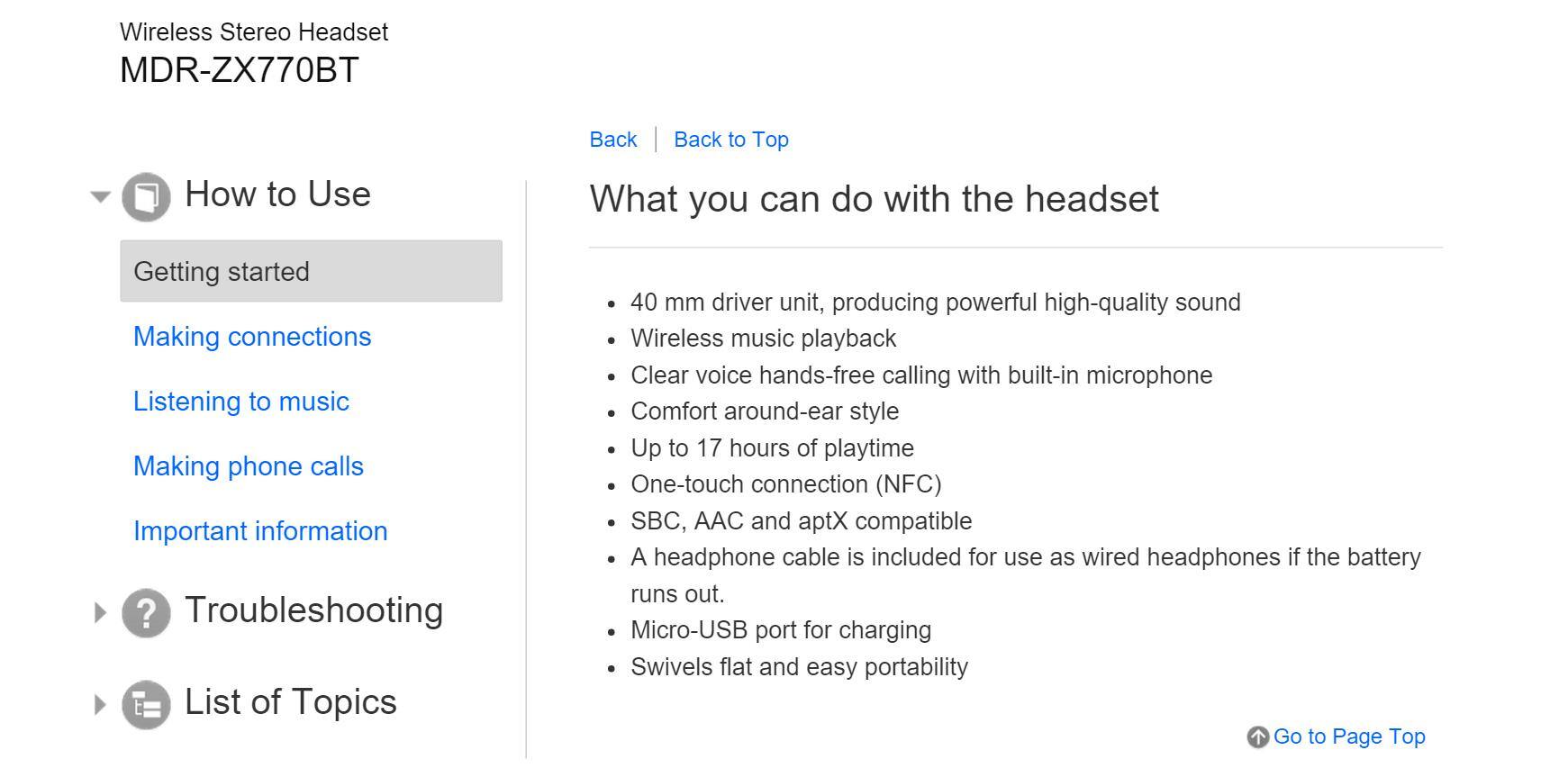The width and height of the screenshot is (1568, 768).
Task: Open Making phone calls topic
Action: (x=249, y=466)
